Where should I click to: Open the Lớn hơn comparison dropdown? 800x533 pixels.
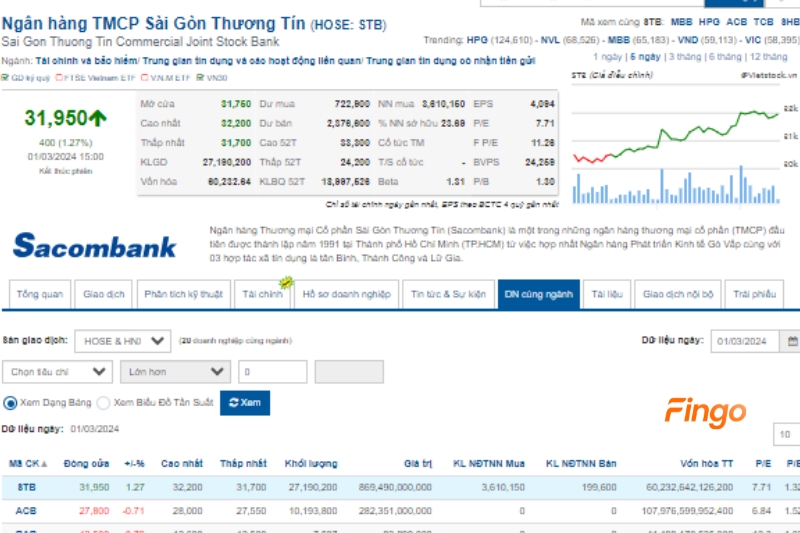(175, 372)
